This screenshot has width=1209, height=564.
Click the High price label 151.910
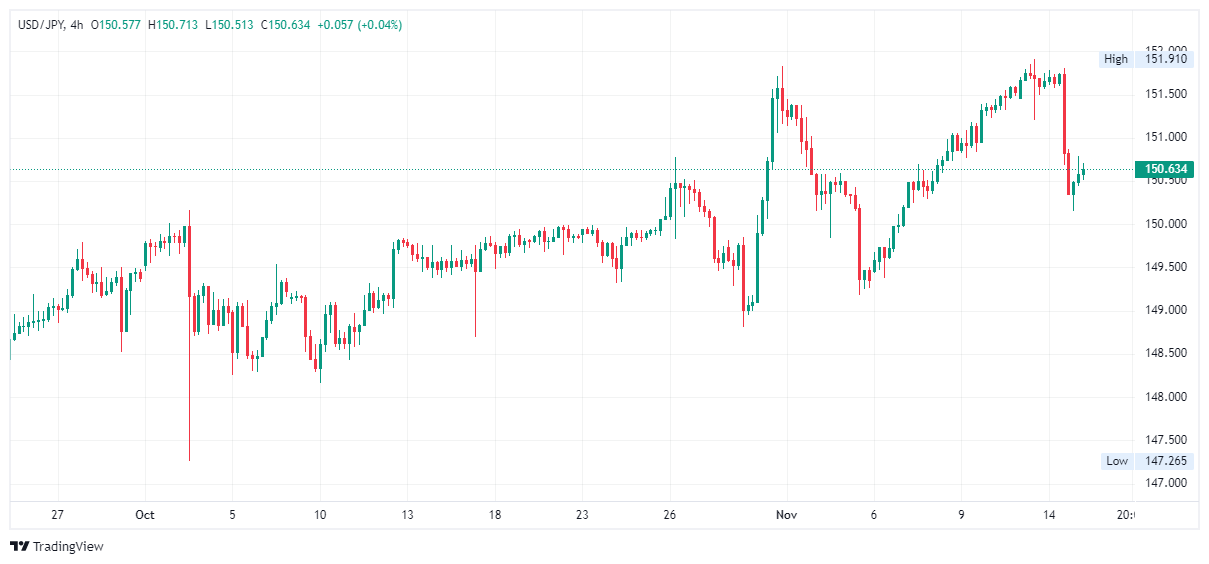tap(1166, 59)
